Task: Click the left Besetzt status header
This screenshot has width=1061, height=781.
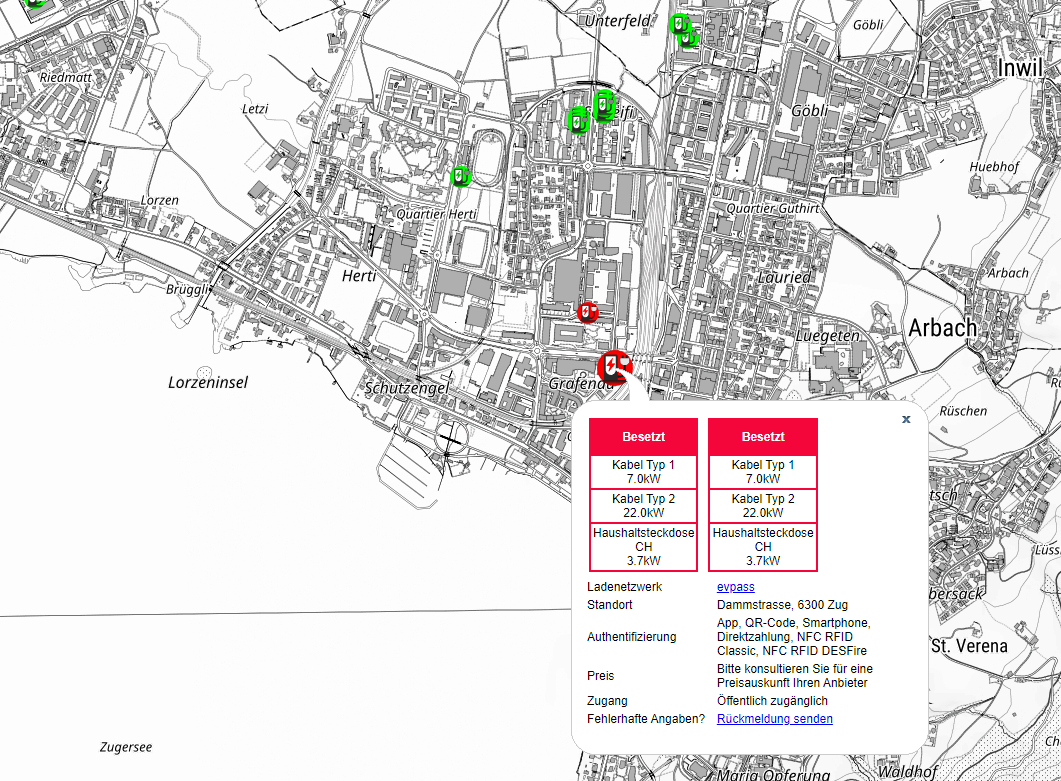Action: [x=643, y=437]
